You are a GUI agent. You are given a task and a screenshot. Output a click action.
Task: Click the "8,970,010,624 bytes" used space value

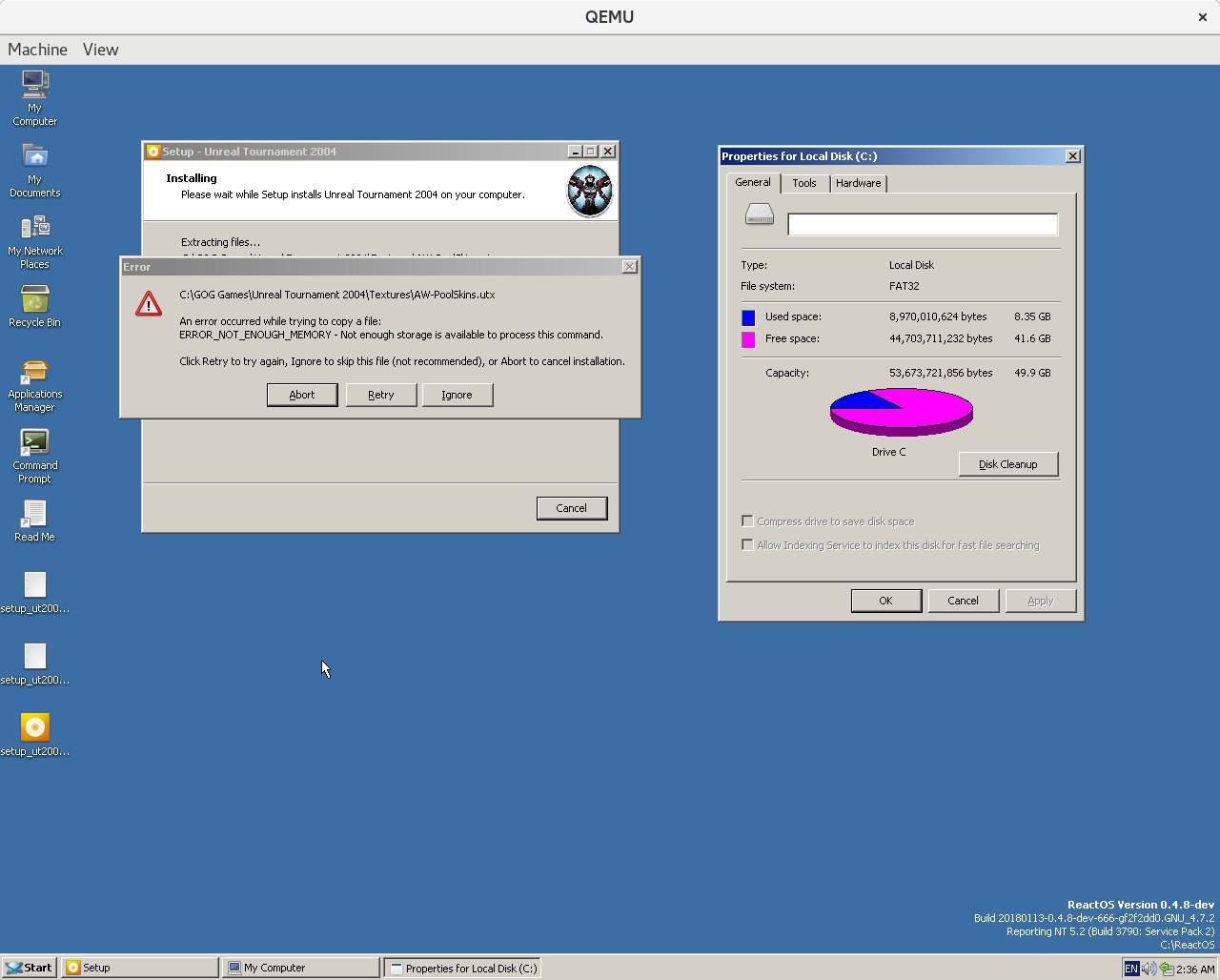pos(939,316)
